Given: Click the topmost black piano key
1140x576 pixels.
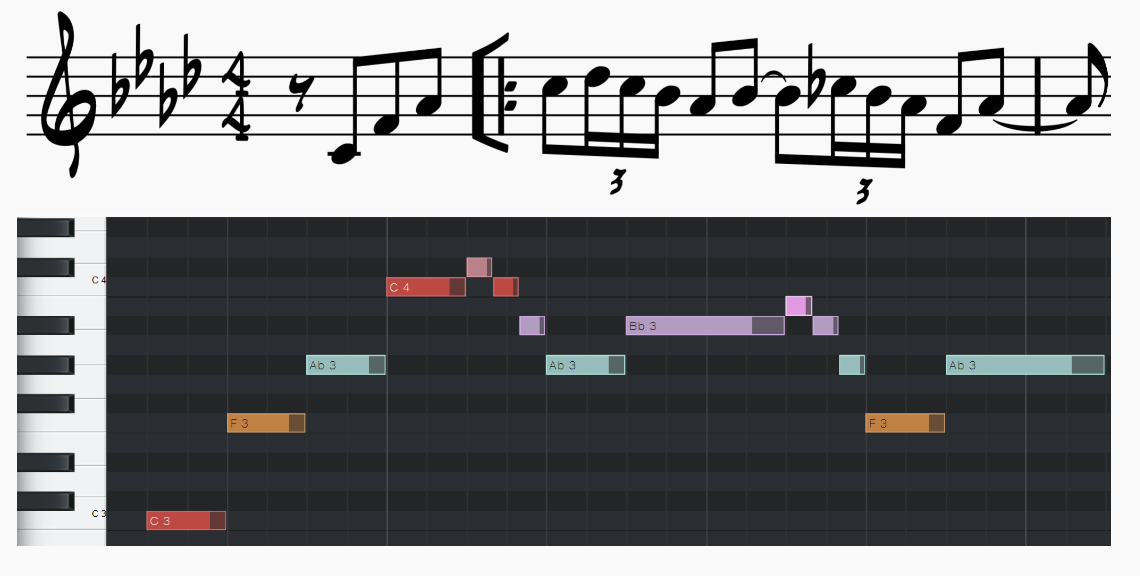Looking at the screenshot, I should click(x=46, y=228).
